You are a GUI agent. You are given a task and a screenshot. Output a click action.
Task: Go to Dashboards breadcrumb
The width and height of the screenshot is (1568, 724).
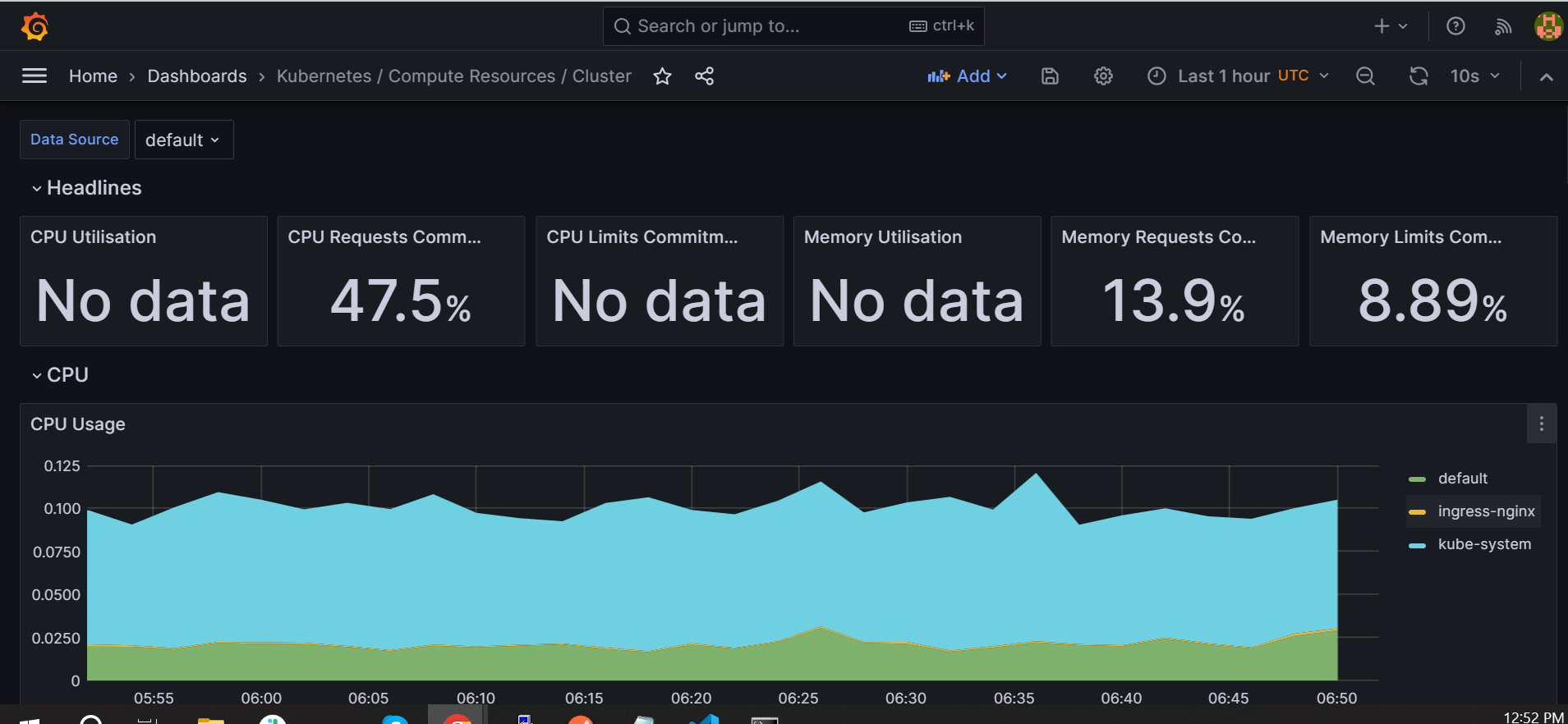pos(197,76)
